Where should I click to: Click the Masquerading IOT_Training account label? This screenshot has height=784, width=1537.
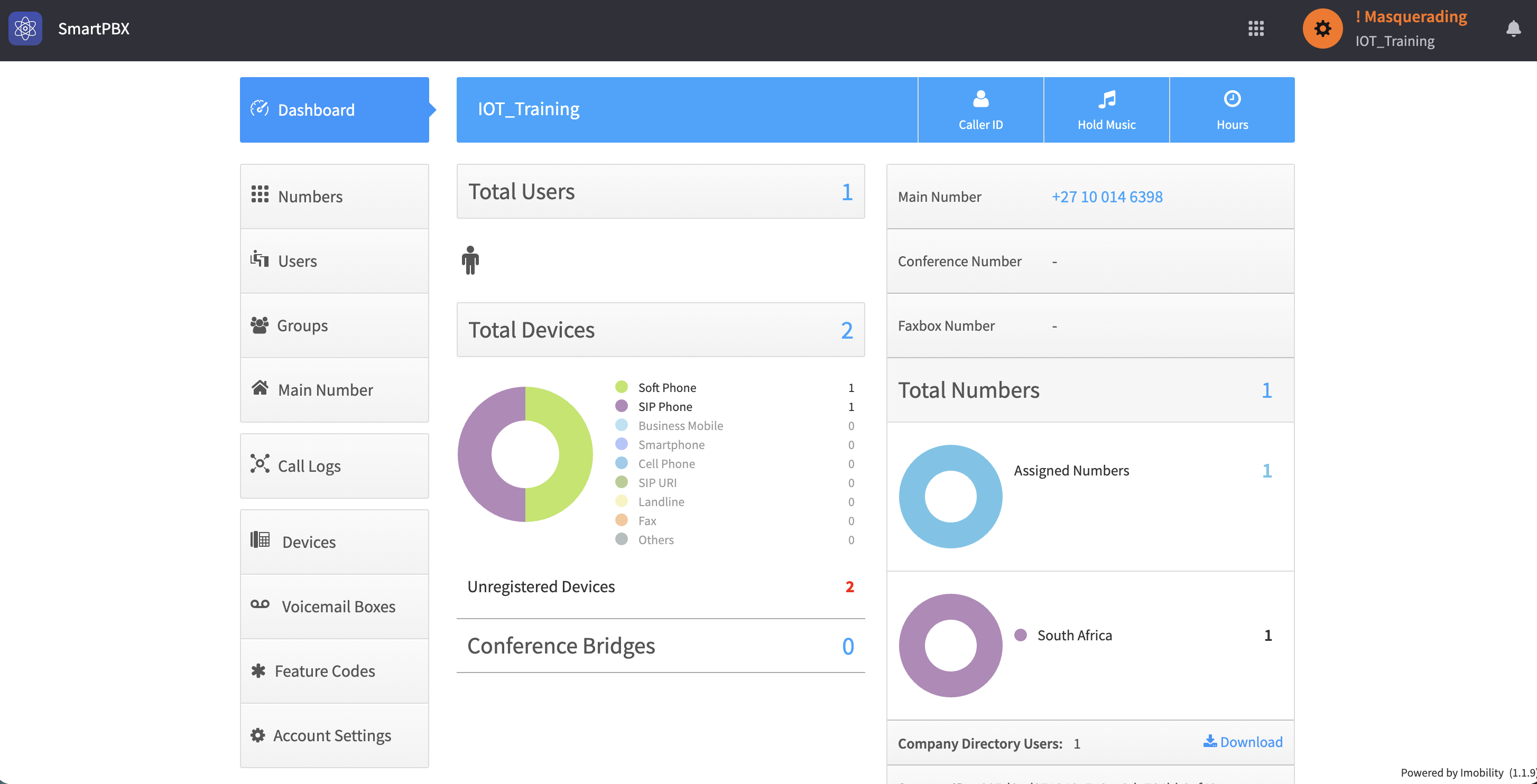[x=1411, y=28]
